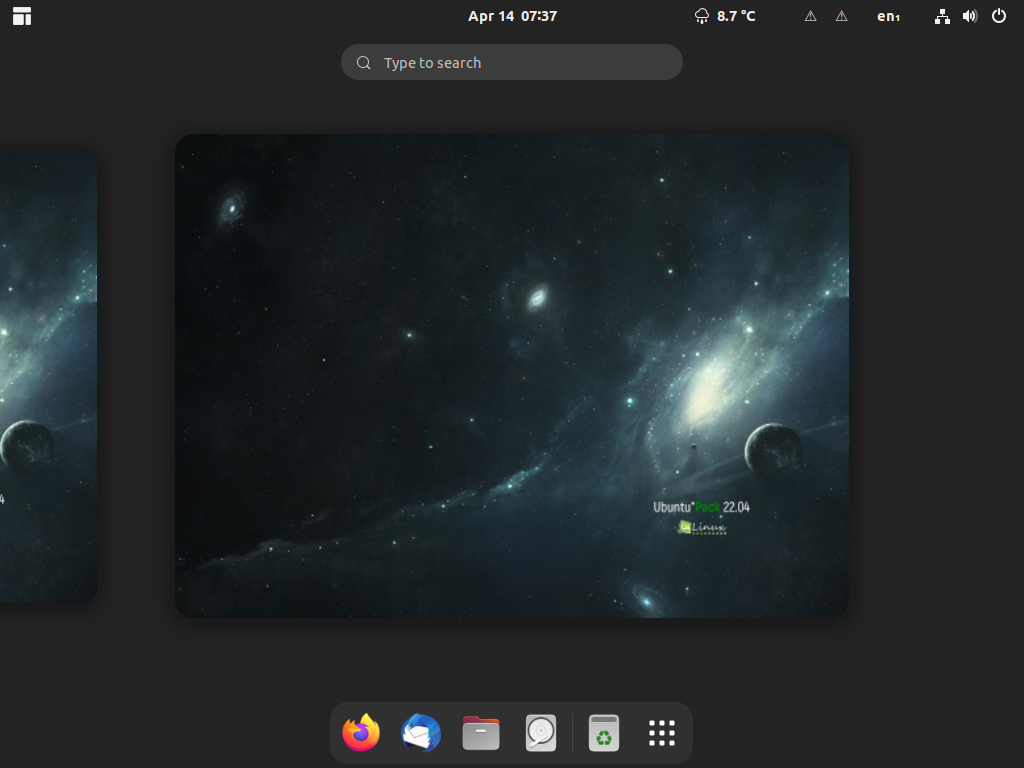
Task: Open the en keyboard layout menu
Action: pos(888,16)
